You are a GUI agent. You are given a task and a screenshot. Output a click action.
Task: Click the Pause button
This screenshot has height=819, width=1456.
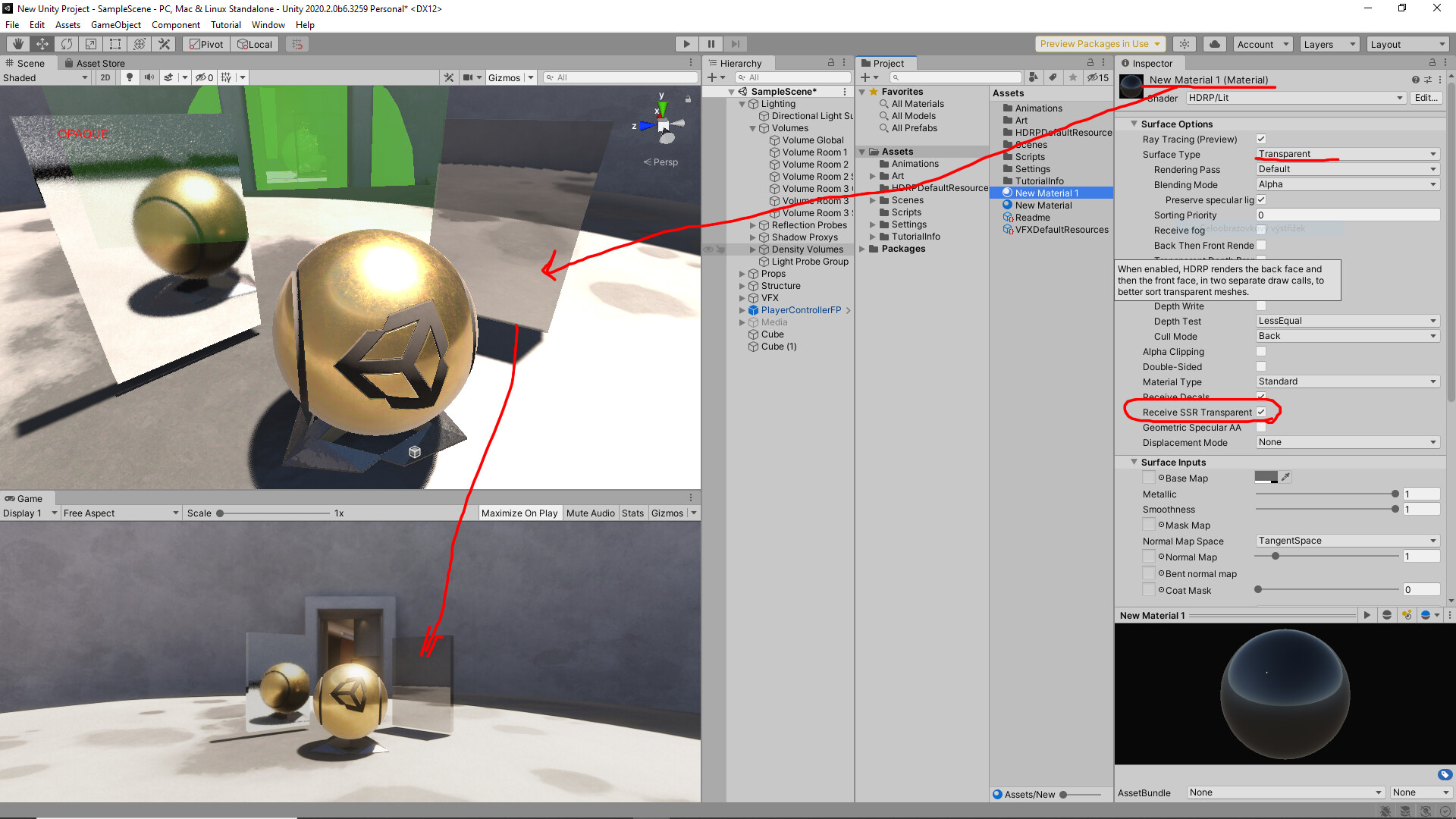point(711,44)
